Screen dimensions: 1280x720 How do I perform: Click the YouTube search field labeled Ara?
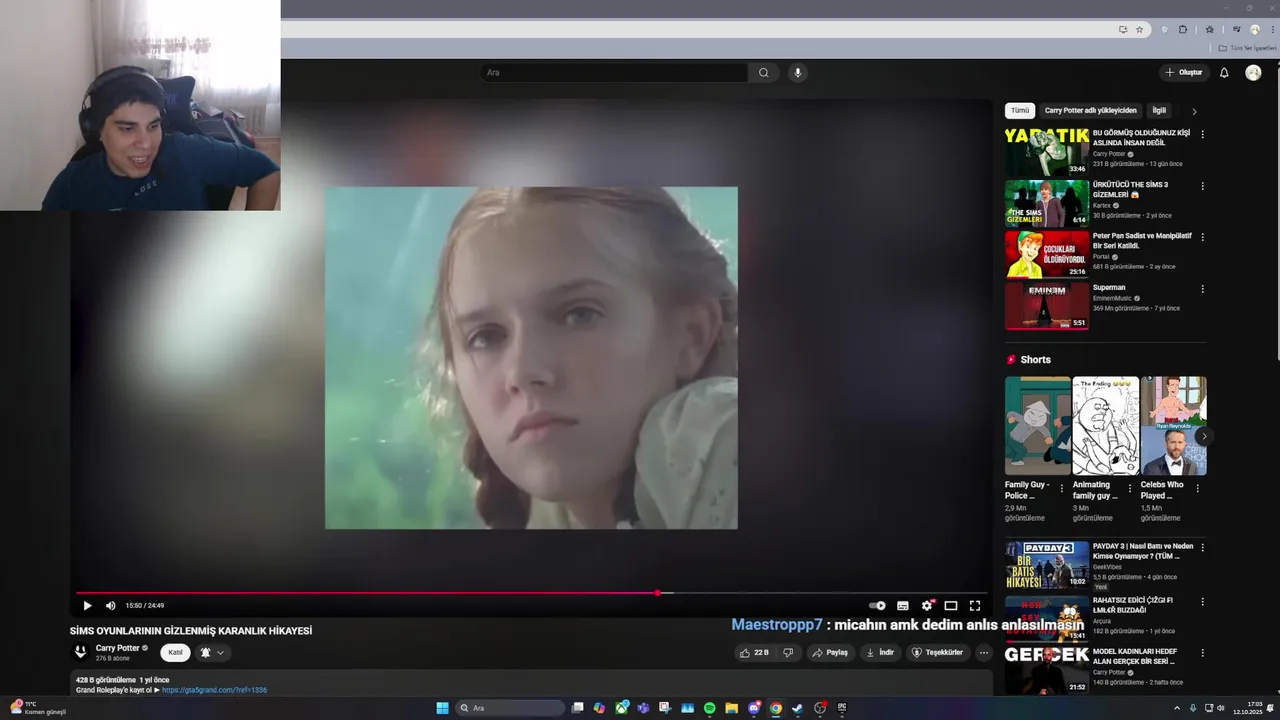point(614,72)
